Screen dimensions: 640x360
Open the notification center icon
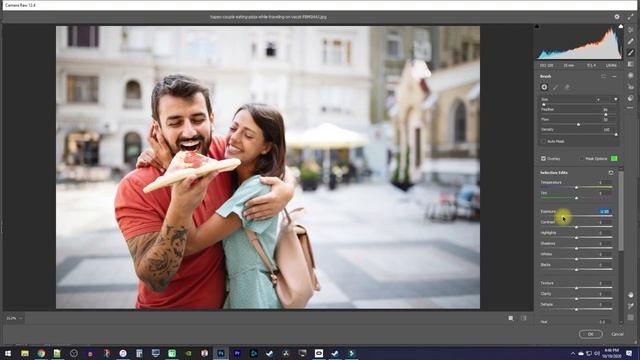tap(629, 353)
